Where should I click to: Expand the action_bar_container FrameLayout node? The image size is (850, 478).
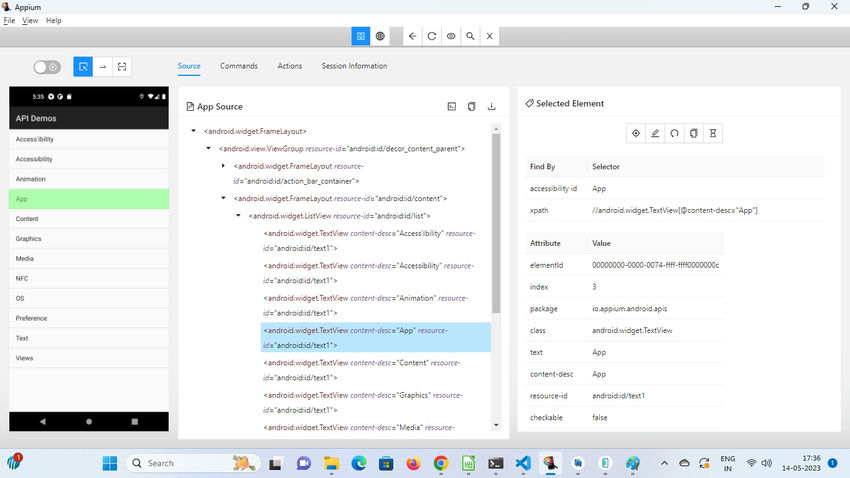223,166
